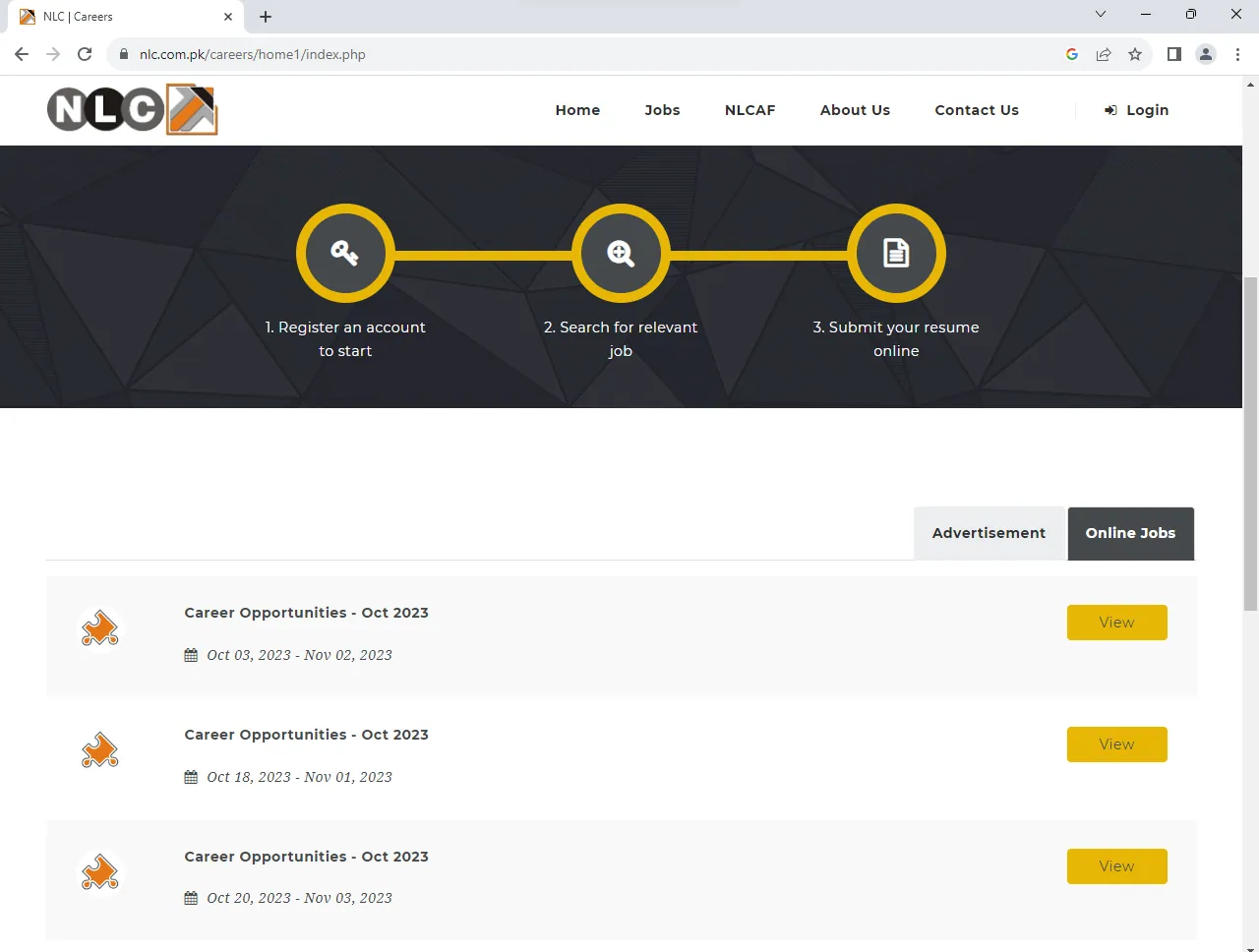Click calendar icon beside Oct 18, 2023 date
1259x952 pixels.
coord(191,777)
